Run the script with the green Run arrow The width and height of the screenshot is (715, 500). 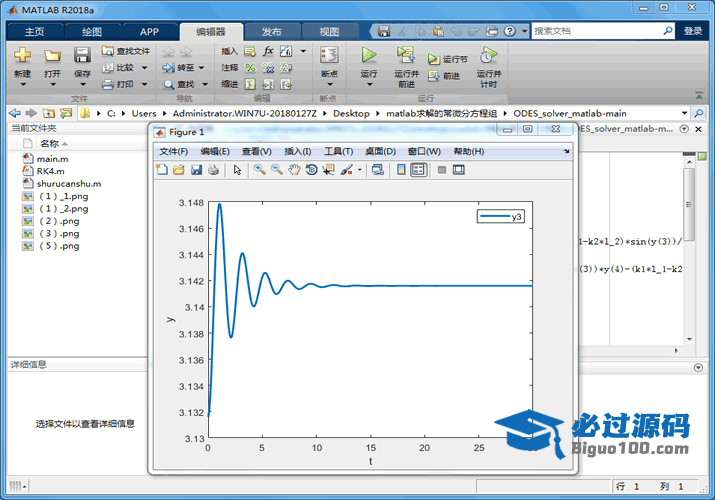[368, 55]
